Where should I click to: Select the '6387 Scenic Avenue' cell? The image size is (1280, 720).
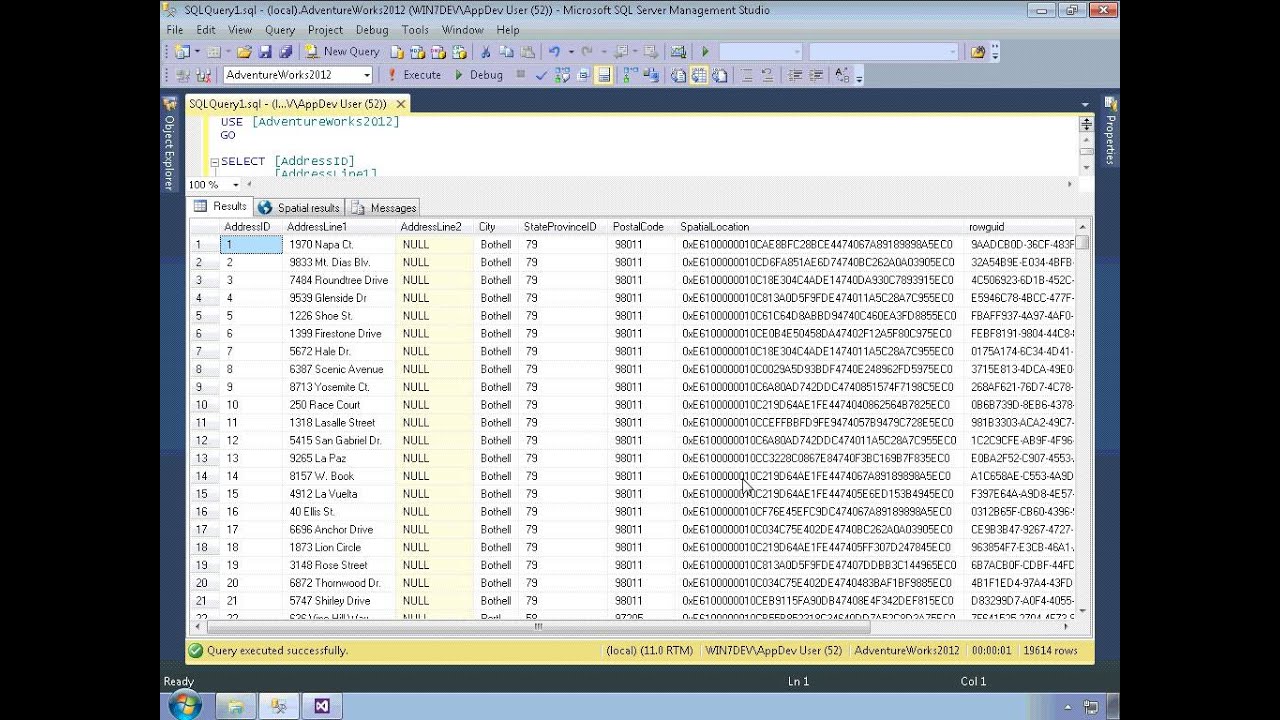339,369
